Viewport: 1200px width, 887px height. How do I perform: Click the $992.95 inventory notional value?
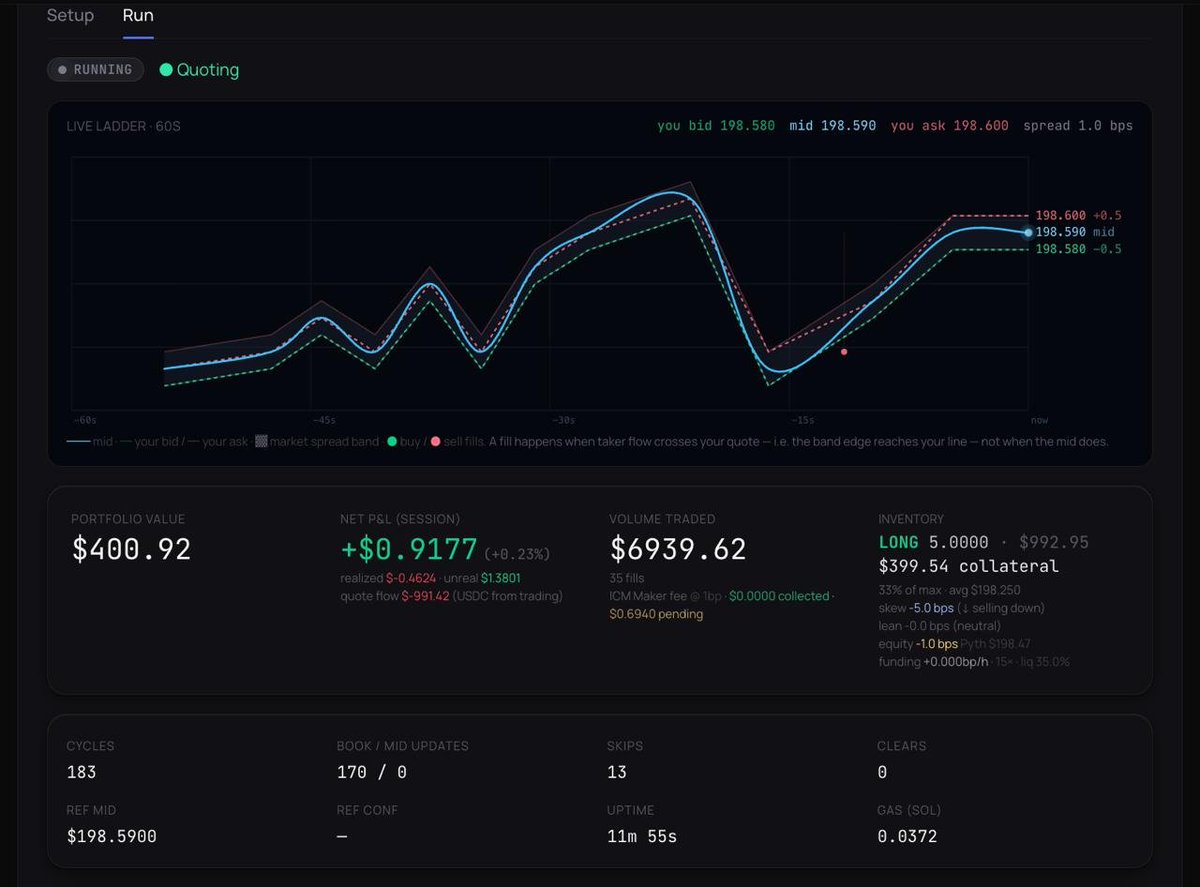(1054, 542)
